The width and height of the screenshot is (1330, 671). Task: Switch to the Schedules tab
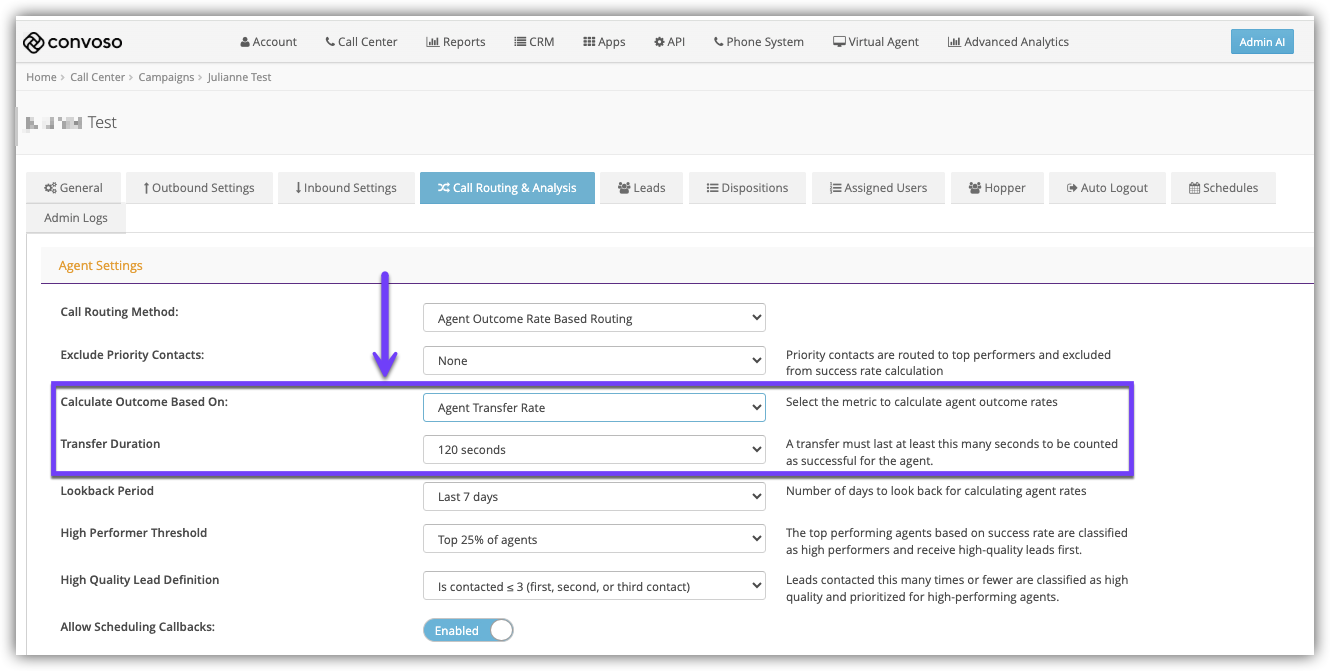pyautogui.click(x=1223, y=188)
